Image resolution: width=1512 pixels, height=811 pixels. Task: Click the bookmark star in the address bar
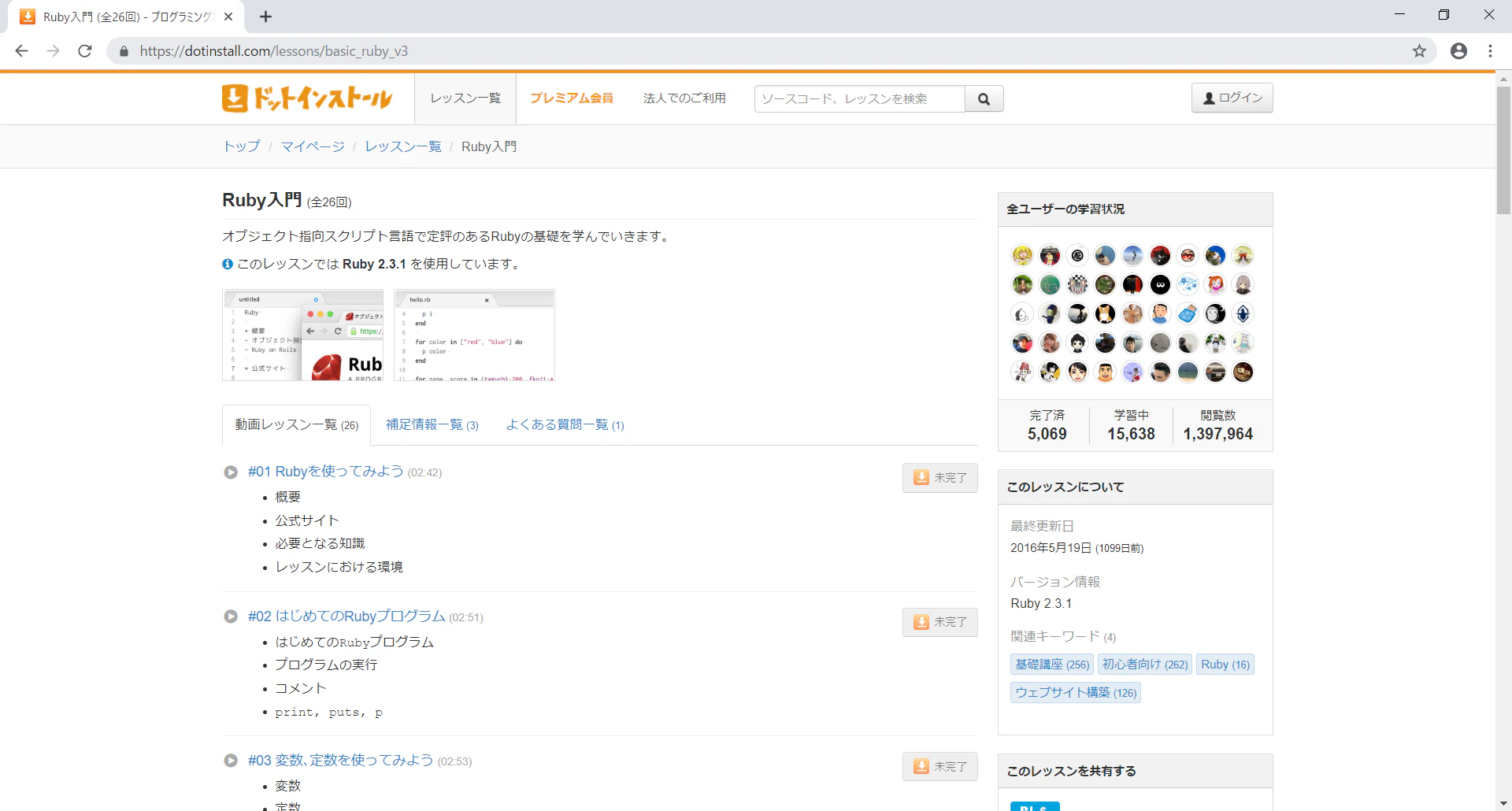(x=1419, y=50)
